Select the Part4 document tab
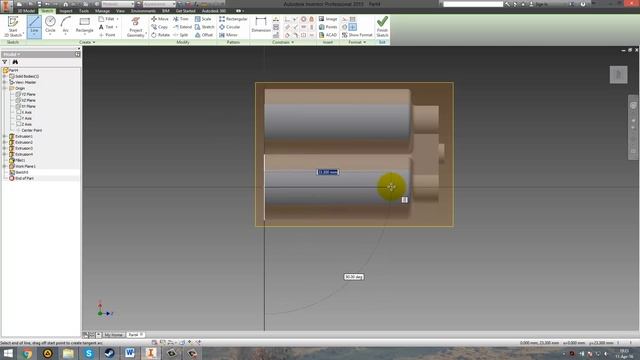This screenshot has height=360, width=640. (x=136, y=335)
